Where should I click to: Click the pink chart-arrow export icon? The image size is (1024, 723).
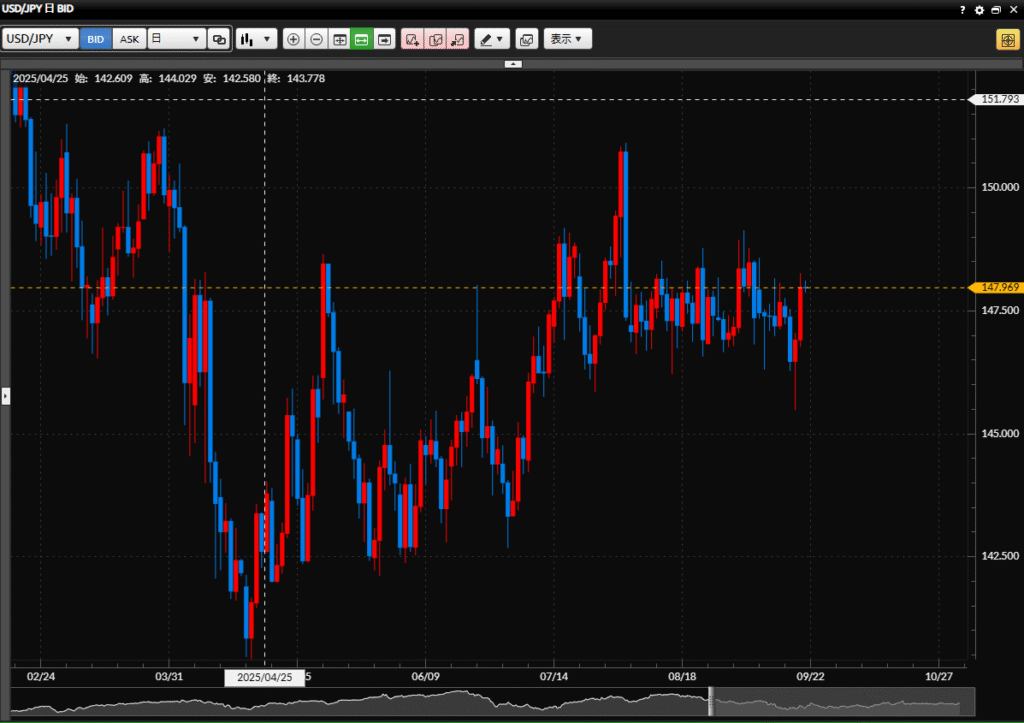tap(458, 39)
